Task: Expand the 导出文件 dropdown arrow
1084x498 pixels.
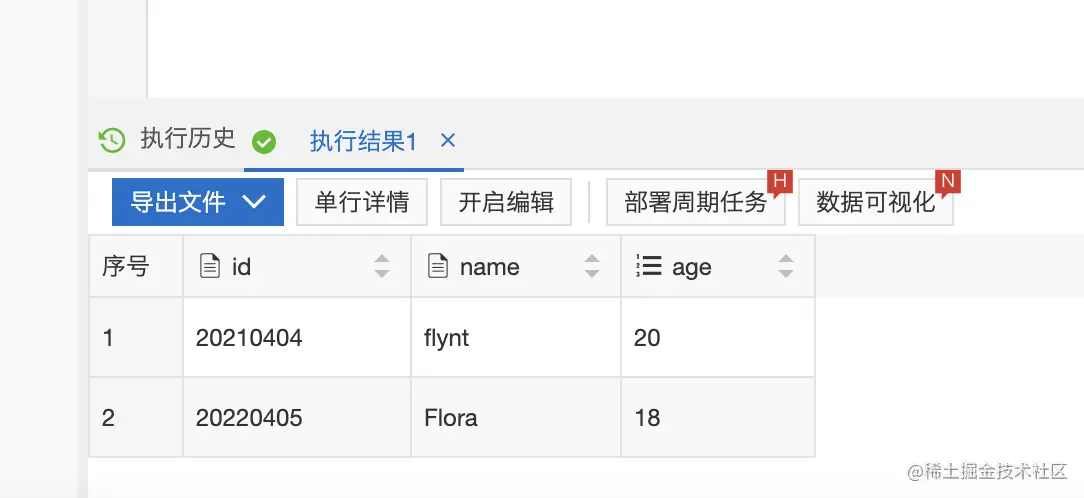Action: (254, 202)
